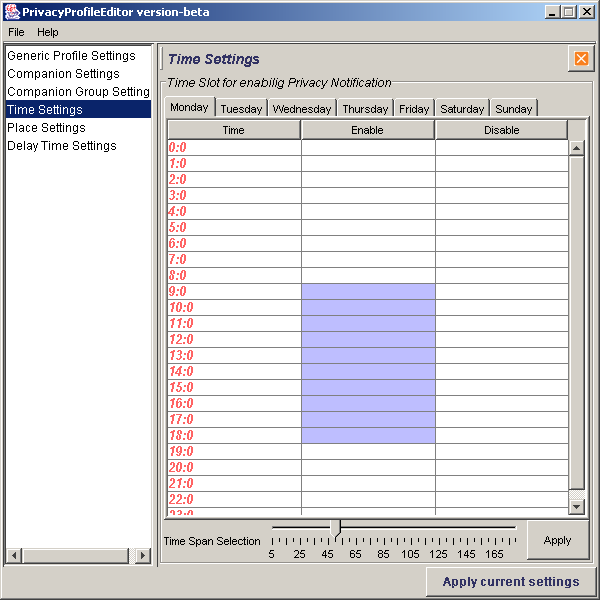Click the Enable column header
This screenshot has height=600, width=600.
368,130
